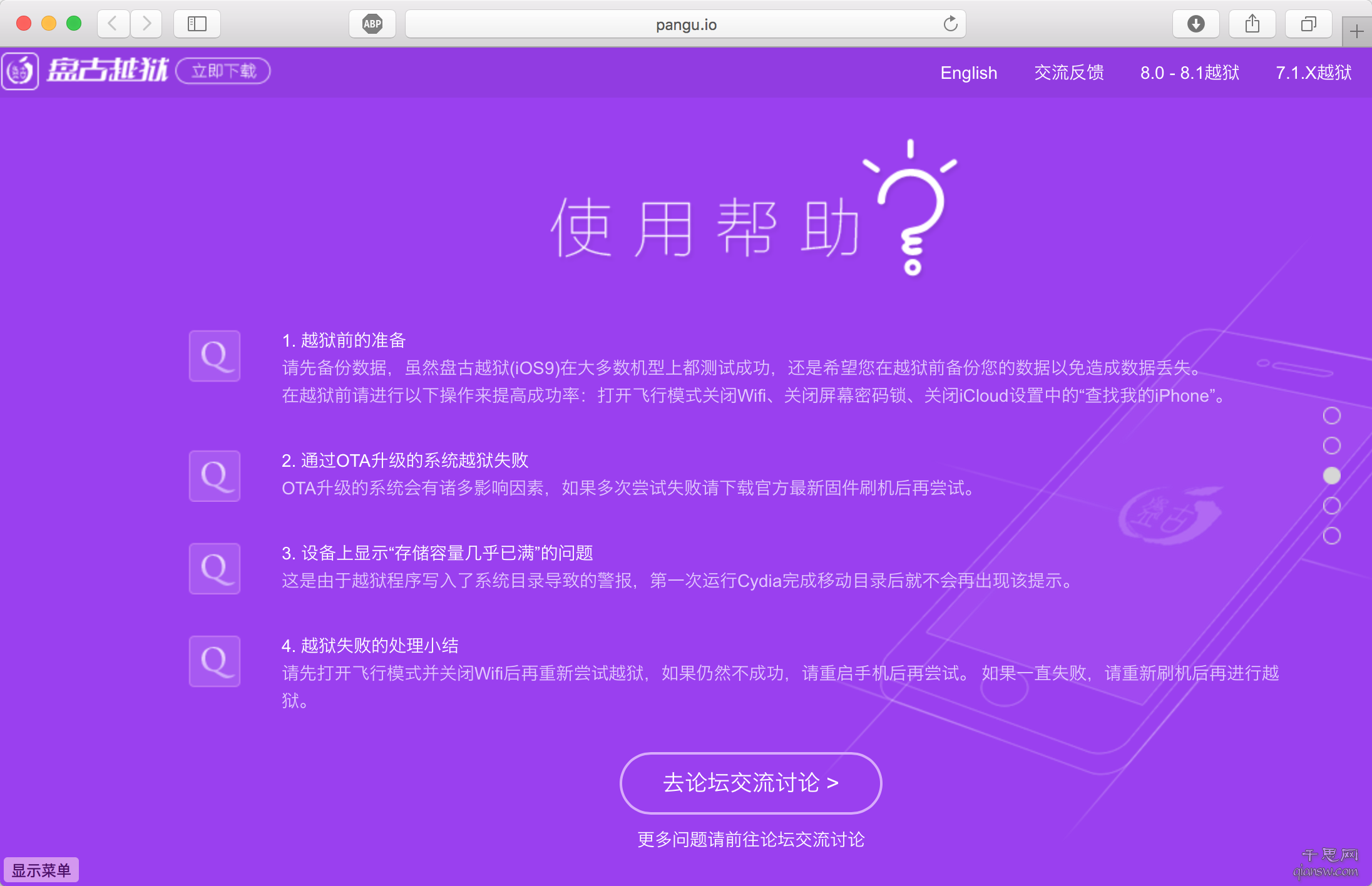Click heading 2. 通过OTA升级的系统越狱失败
Viewport: 1372px width, 886px height.
pyautogui.click(x=405, y=461)
